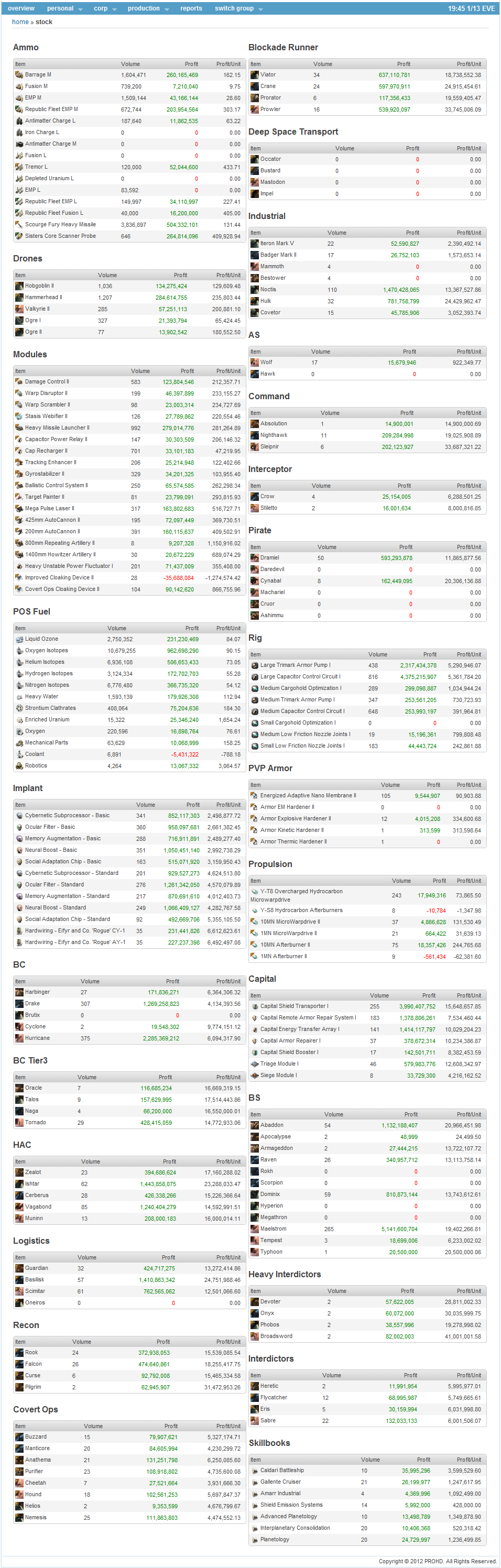Click the Profit column header in Ammo table
This screenshot has width=501, height=1568.
click(191, 64)
